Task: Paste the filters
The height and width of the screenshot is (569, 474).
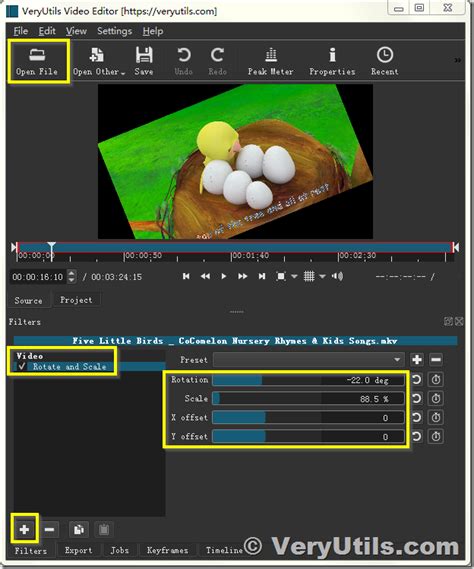Action: coord(104,529)
